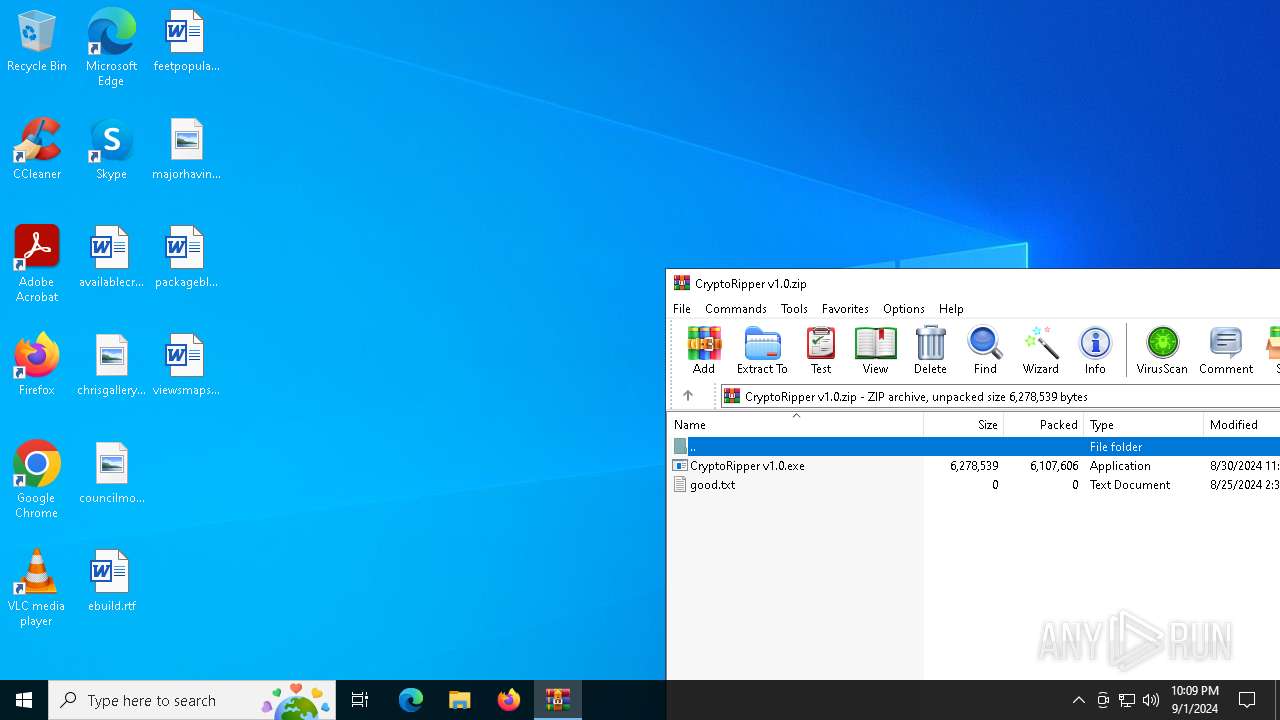Sort files by Packed column header
Screen dimensions: 1280x720
coord(1044,425)
